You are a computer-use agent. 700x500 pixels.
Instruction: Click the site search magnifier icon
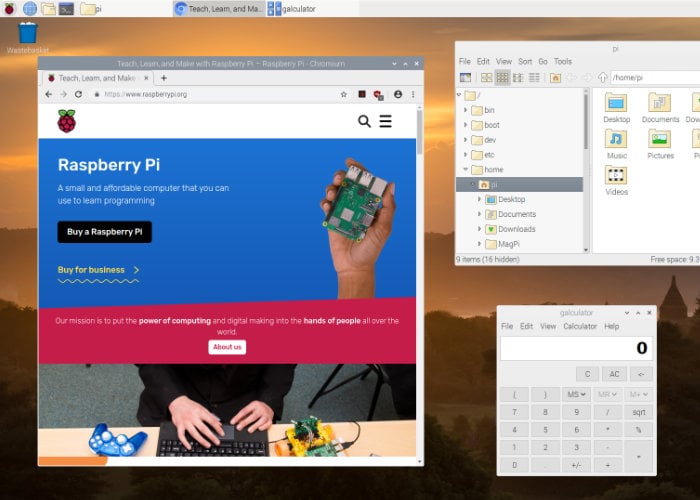point(364,121)
